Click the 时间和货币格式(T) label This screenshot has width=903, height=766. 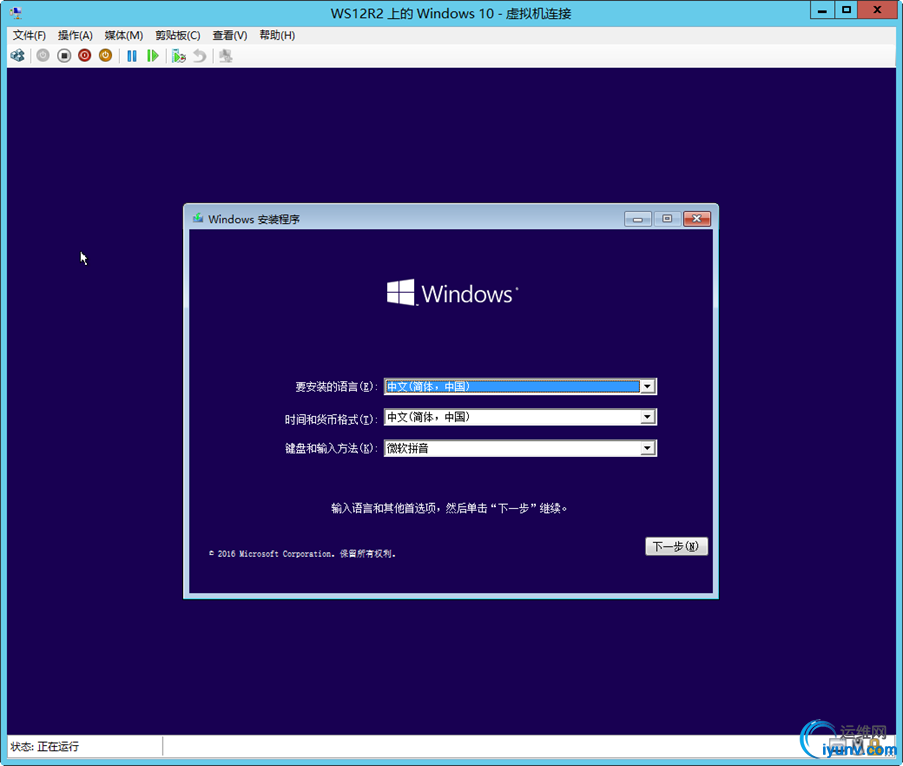click(331, 419)
